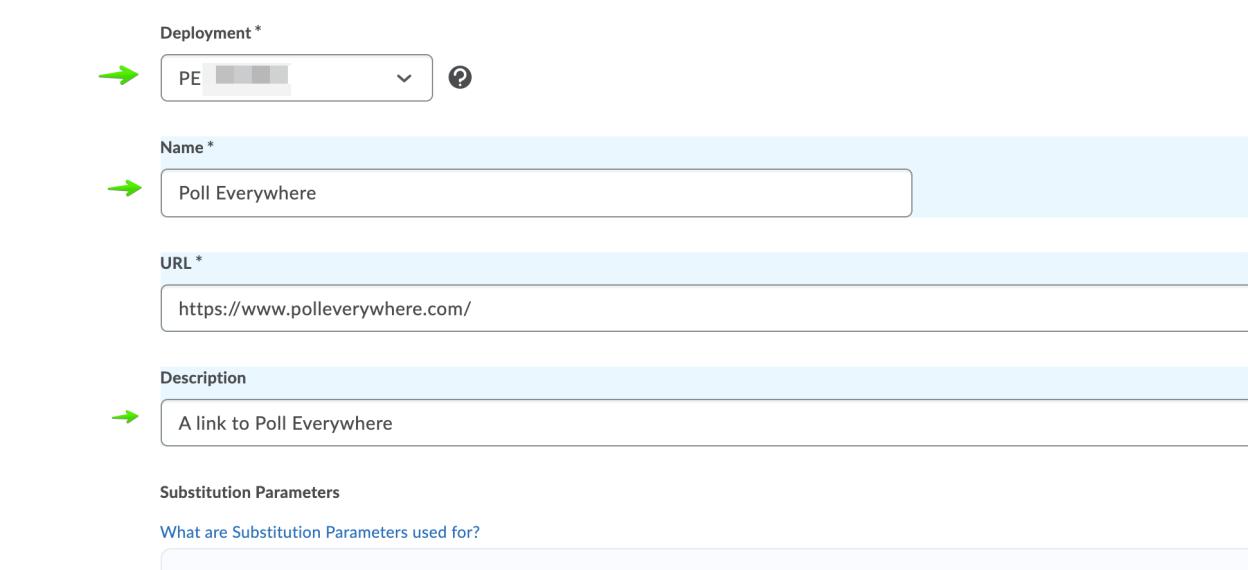Click into the Name field with Poll Everywhere
The height and width of the screenshot is (570, 1248).
click(536, 193)
